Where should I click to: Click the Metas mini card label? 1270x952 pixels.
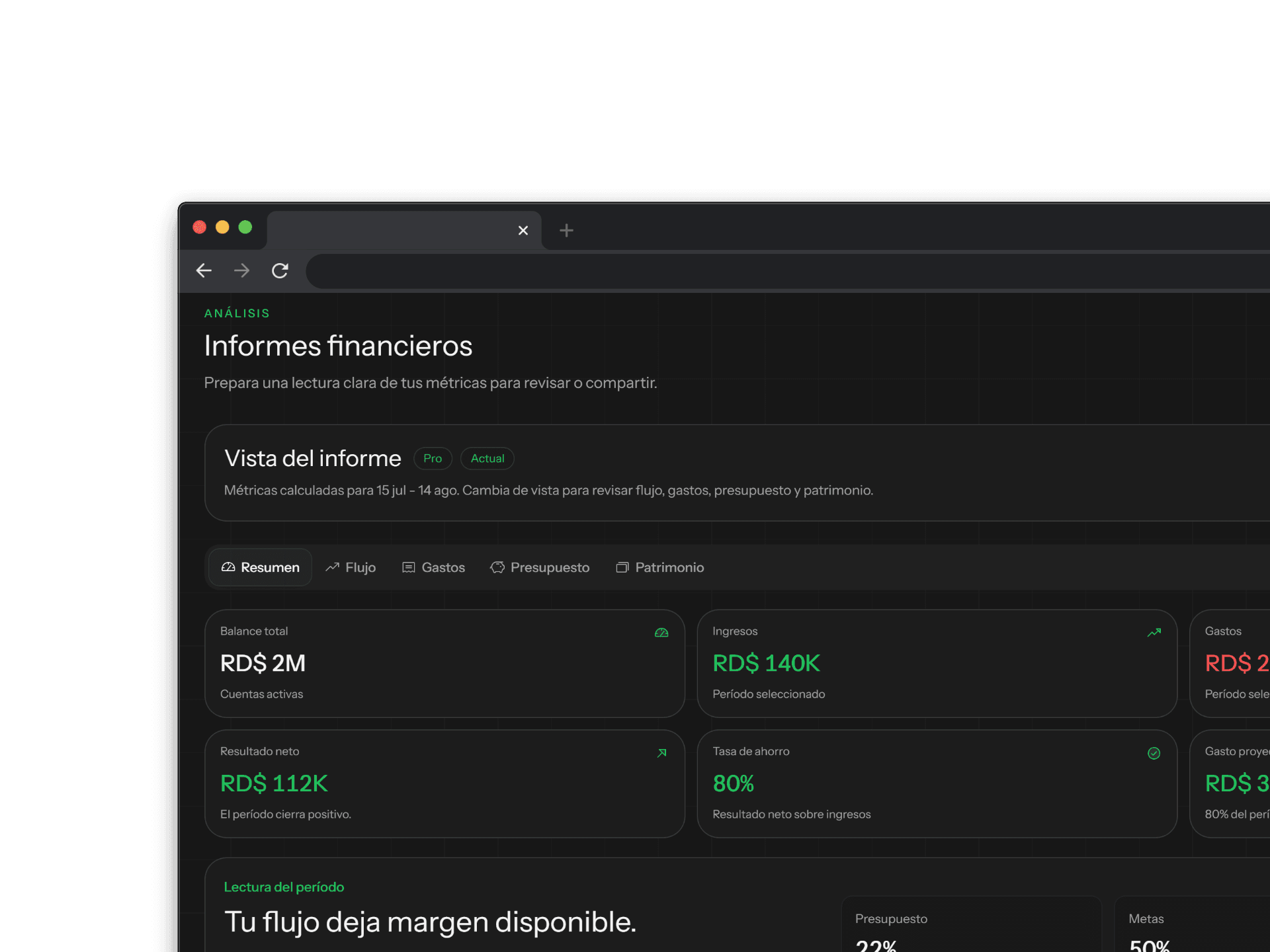pos(1146,919)
